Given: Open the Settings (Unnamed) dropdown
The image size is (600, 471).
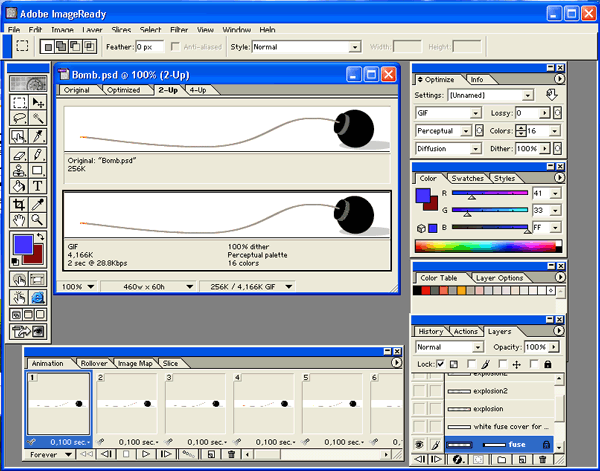Looking at the screenshot, I should [x=491, y=95].
